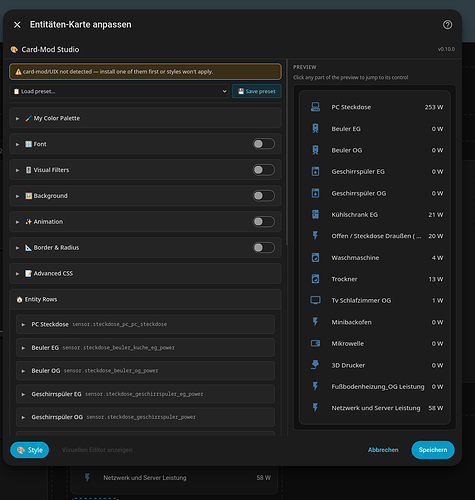Click the Geschirrspüler EG dishwasher icon
Image resolution: width=475 pixels, height=500 pixels.
315,172
